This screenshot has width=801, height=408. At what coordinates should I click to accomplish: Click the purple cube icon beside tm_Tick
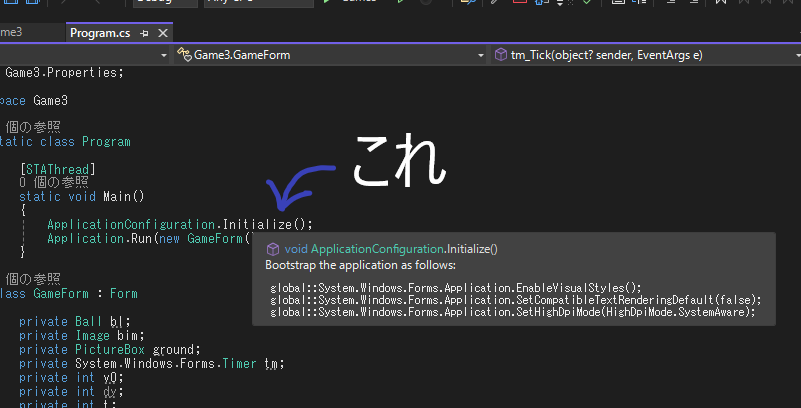point(502,55)
